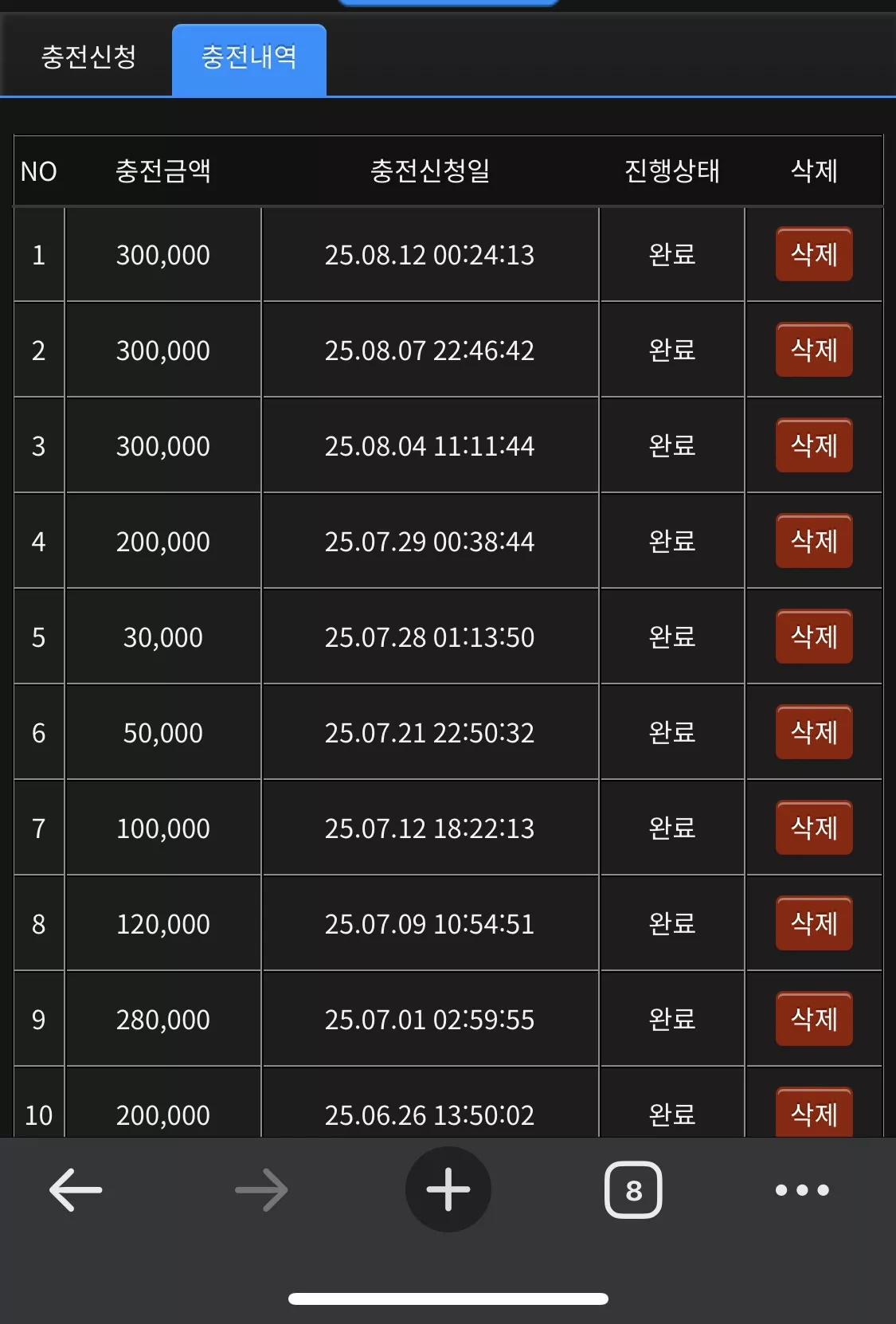Click 삭제 for row 10 dated 25.06.26
This screenshot has width=896, height=1324.
coord(814,1112)
